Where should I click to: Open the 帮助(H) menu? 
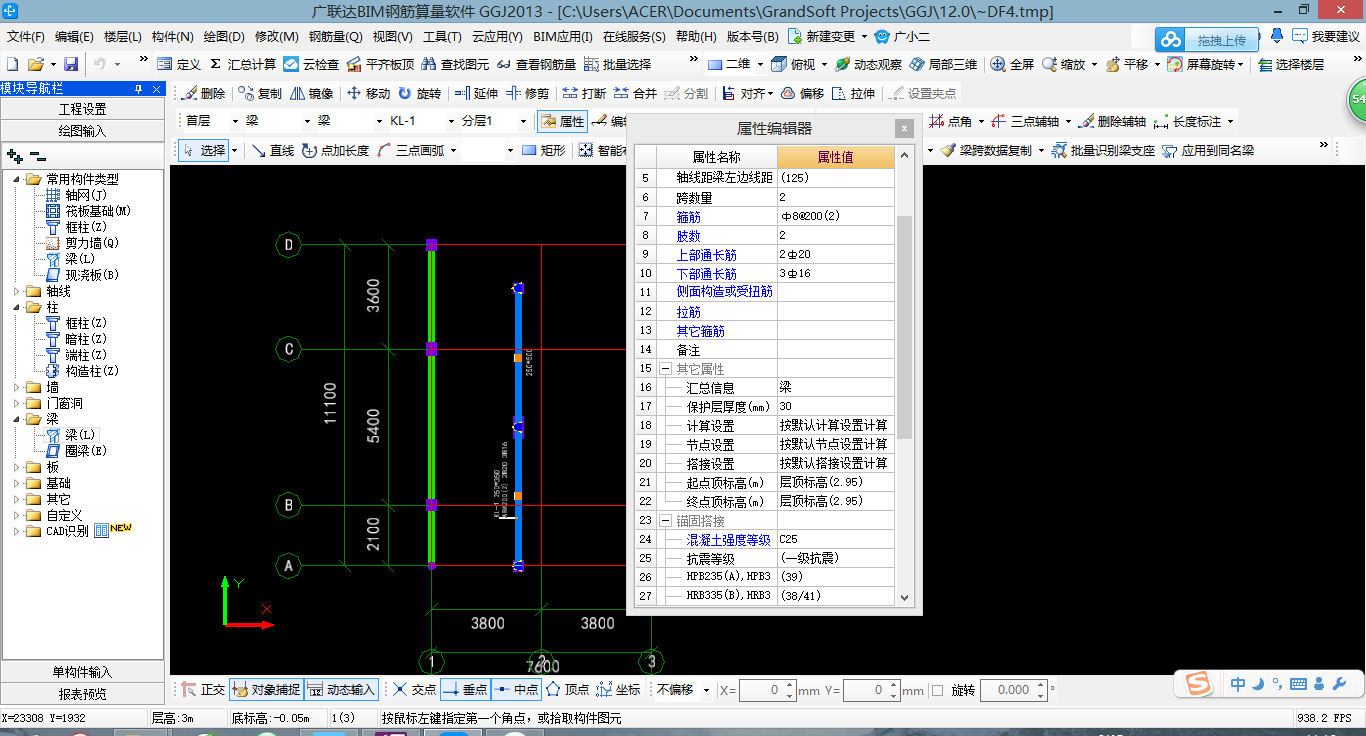pyautogui.click(x=697, y=36)
